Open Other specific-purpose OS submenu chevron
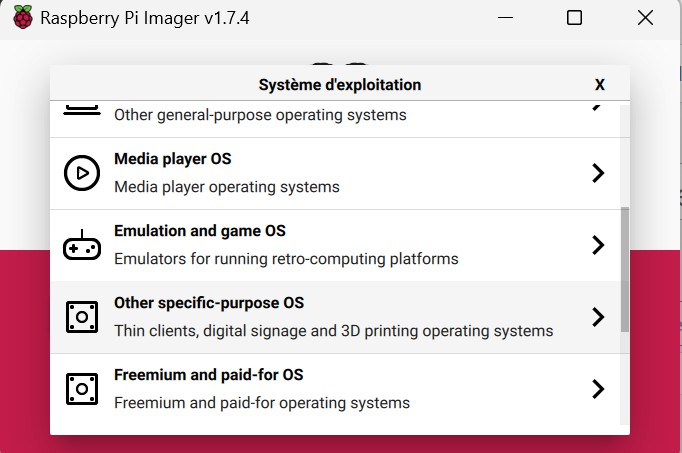682x453 pixels. 598,317
